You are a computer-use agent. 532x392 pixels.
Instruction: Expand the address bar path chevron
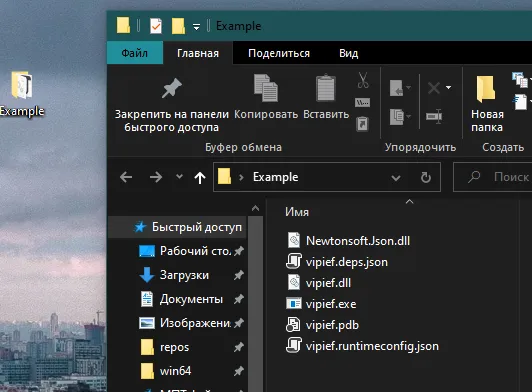coord(241,177)
